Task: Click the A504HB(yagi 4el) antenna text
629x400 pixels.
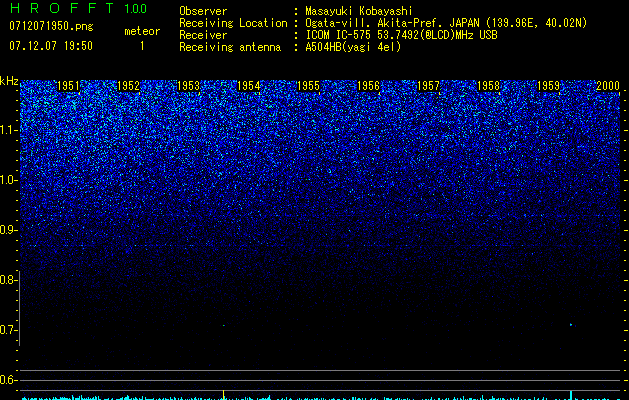Action: tap(353, 47)
